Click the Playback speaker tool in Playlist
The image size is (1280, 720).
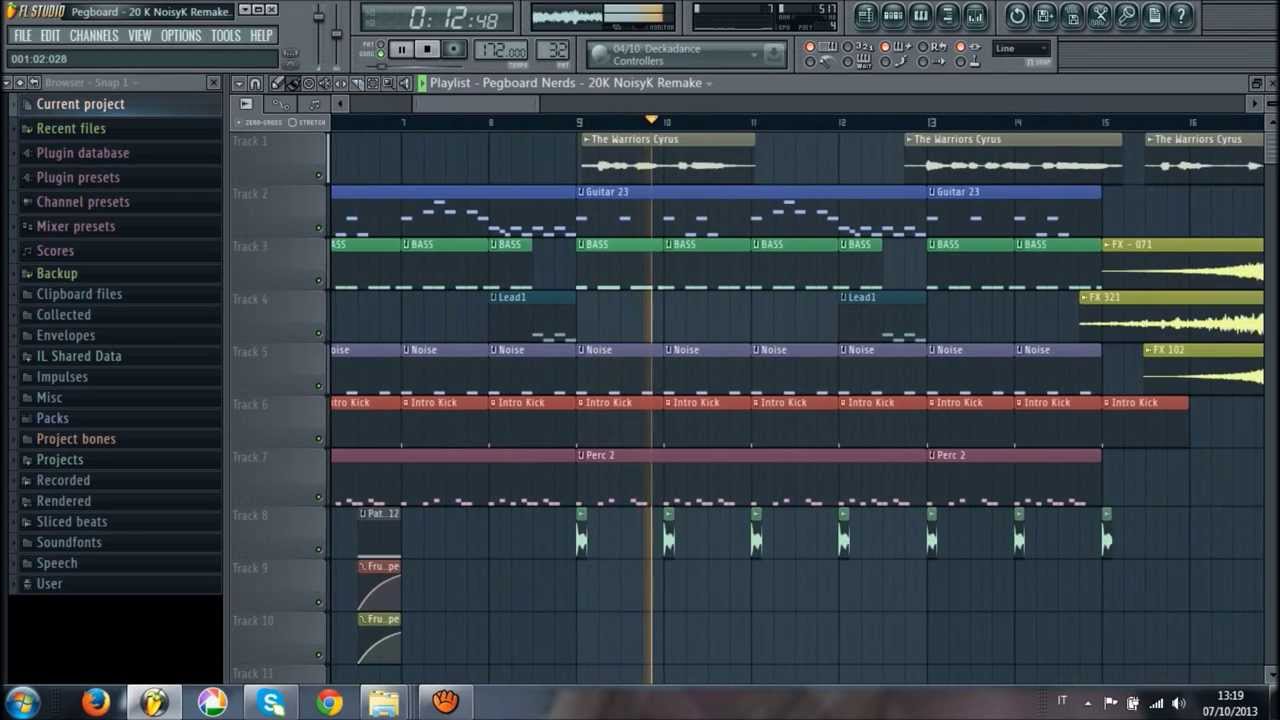click(x=404, y=83)
